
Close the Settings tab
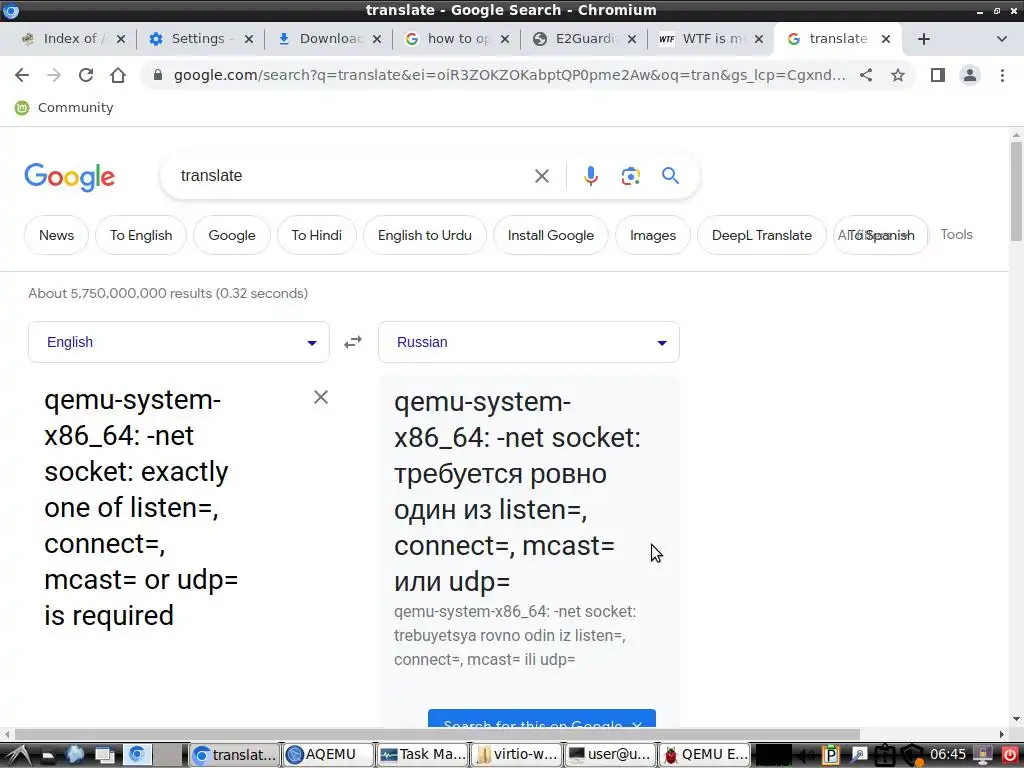(248, 39)
